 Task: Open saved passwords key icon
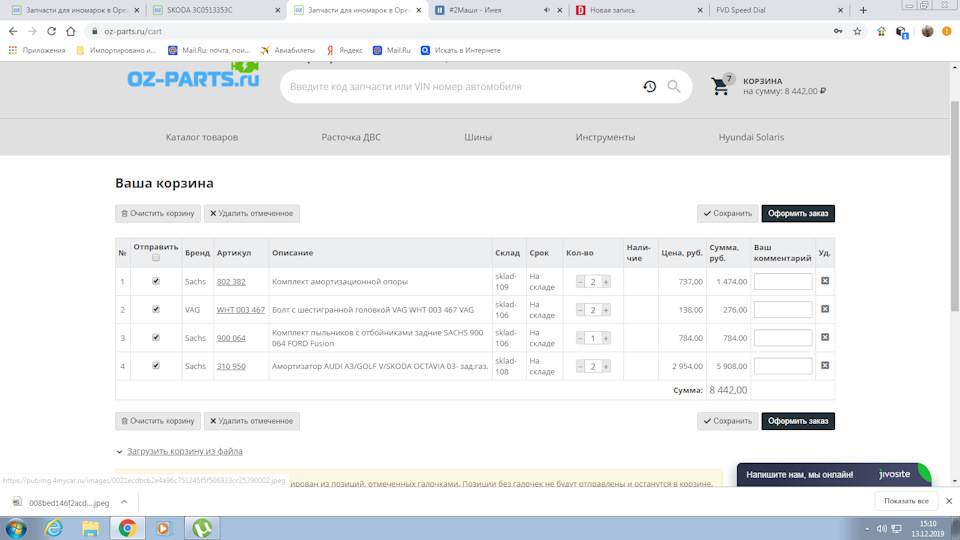pos(838,31)
